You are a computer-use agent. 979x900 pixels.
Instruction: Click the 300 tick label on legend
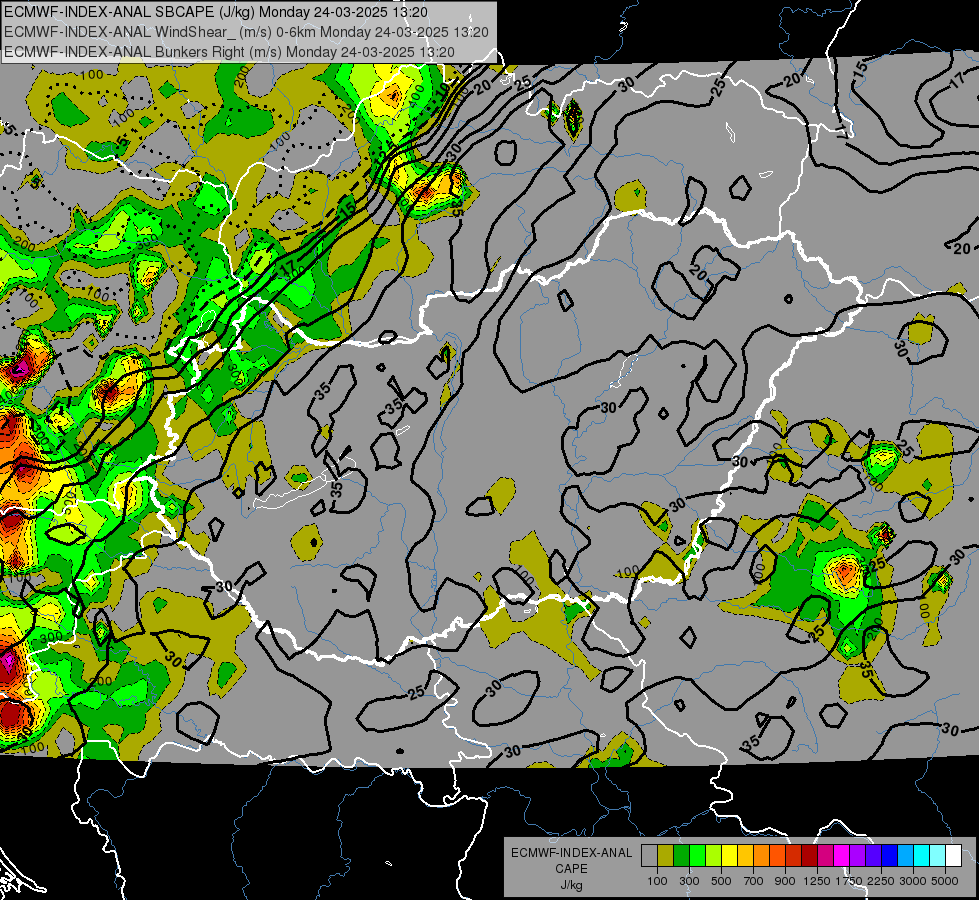(689, 881)
